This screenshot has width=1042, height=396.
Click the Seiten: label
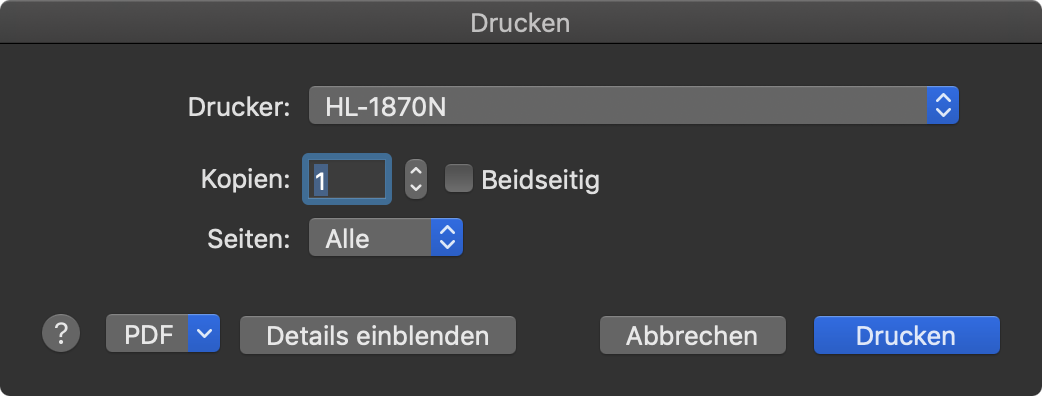click(249, 239)
